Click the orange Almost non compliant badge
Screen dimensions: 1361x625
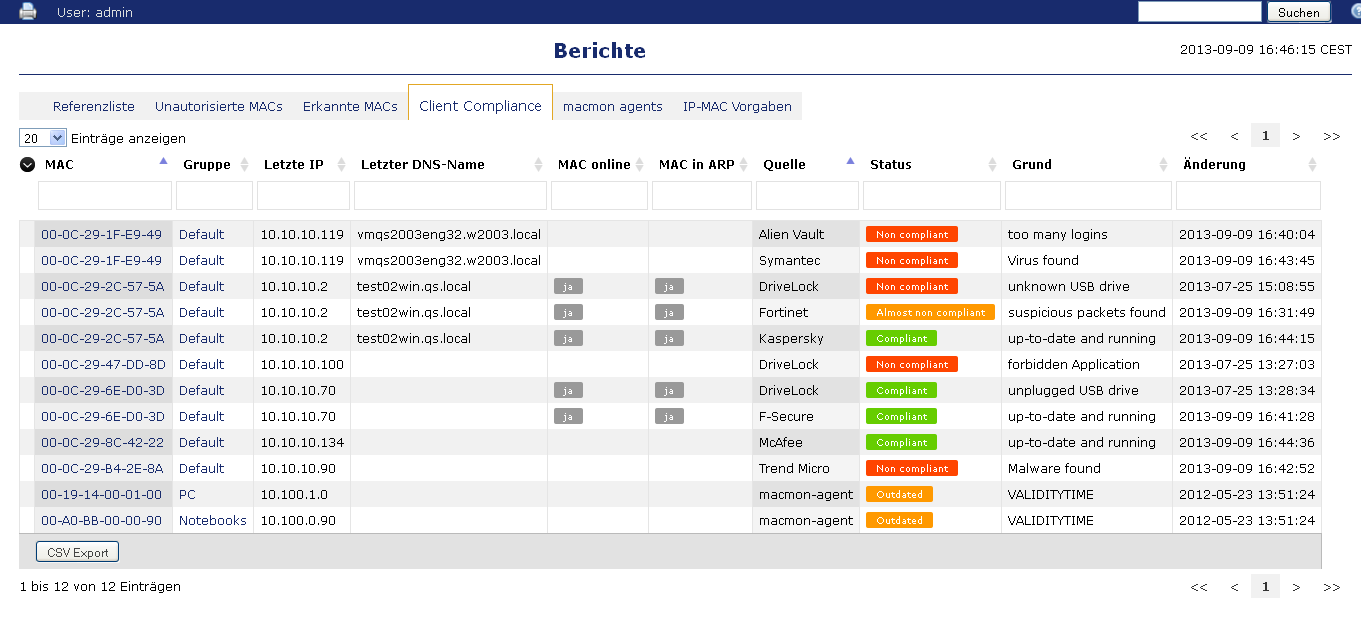pos(930,313)
